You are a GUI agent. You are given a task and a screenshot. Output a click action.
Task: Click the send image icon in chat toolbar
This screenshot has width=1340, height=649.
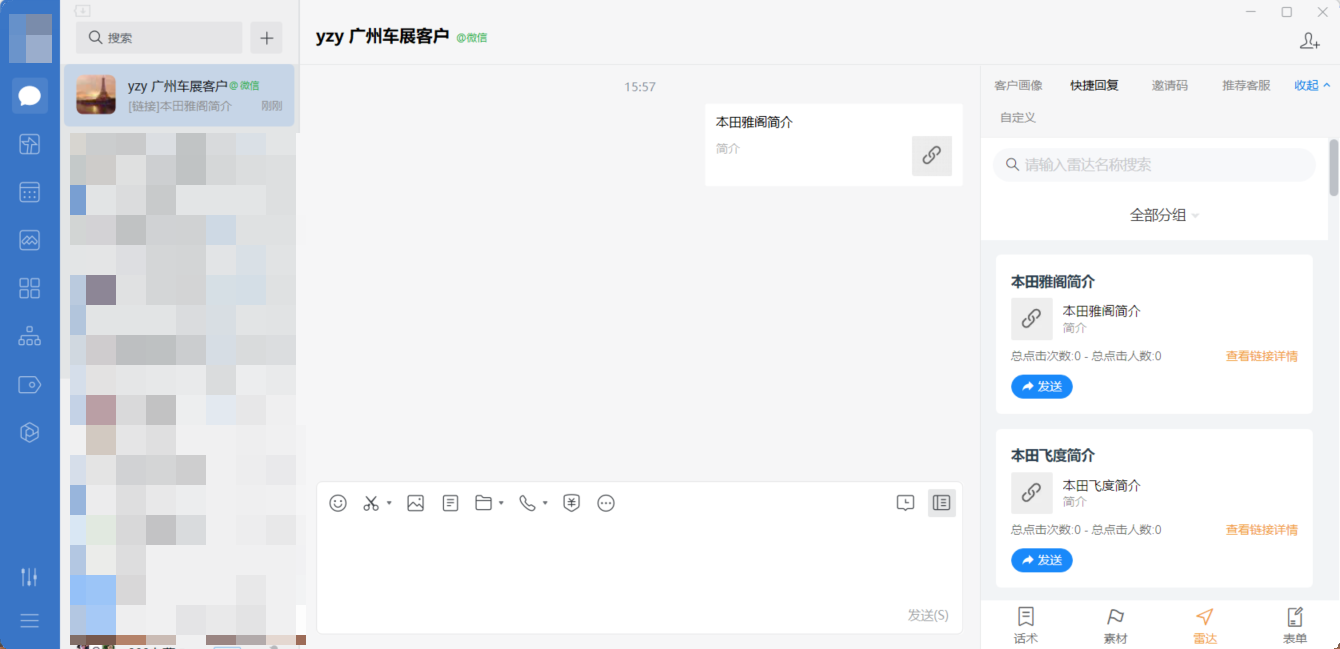[x=416, y=503]
